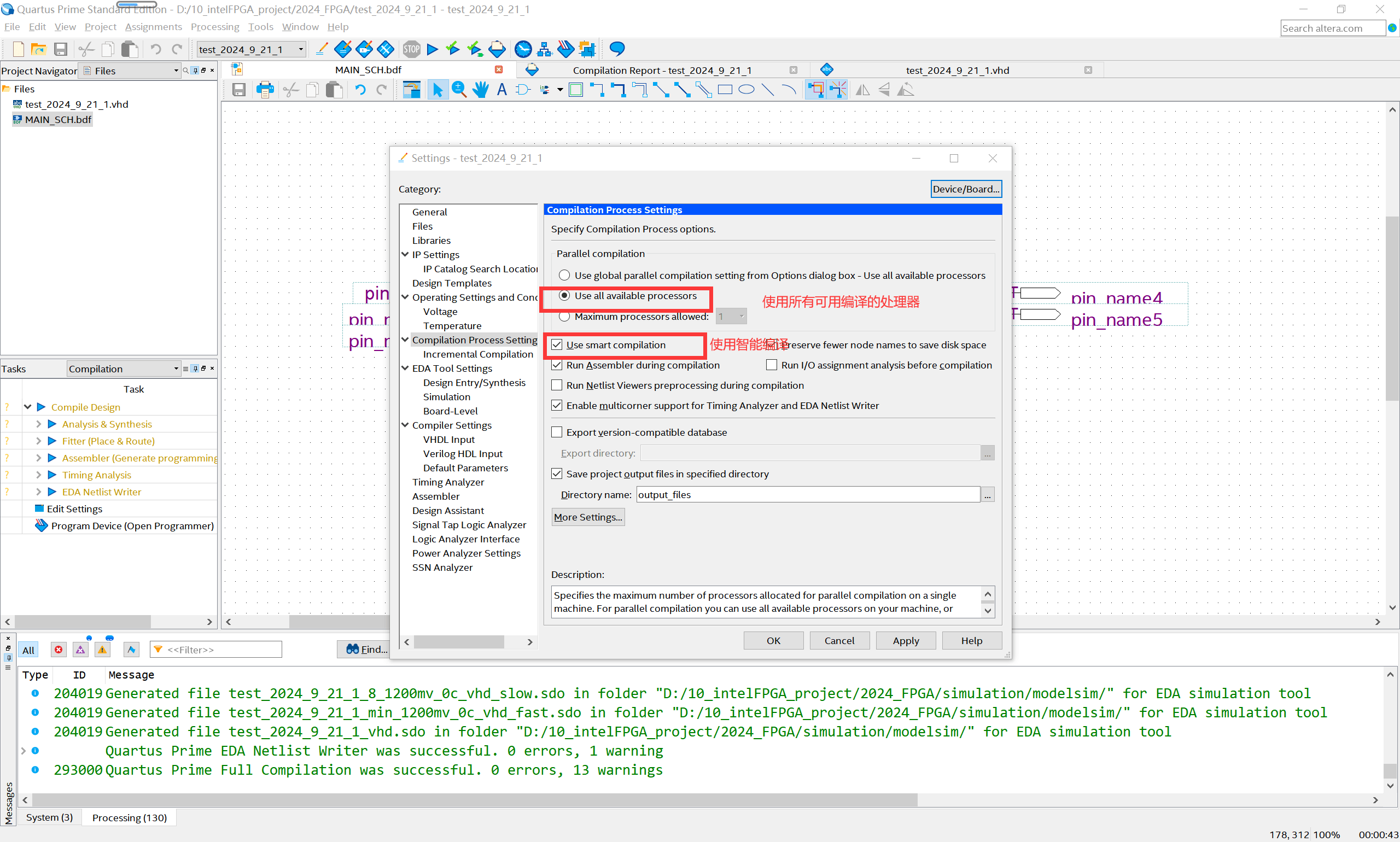Click the Symbol Tool AND-gate icon
The height and width of the screenshot is (842, 1400).
coord(523,90)
